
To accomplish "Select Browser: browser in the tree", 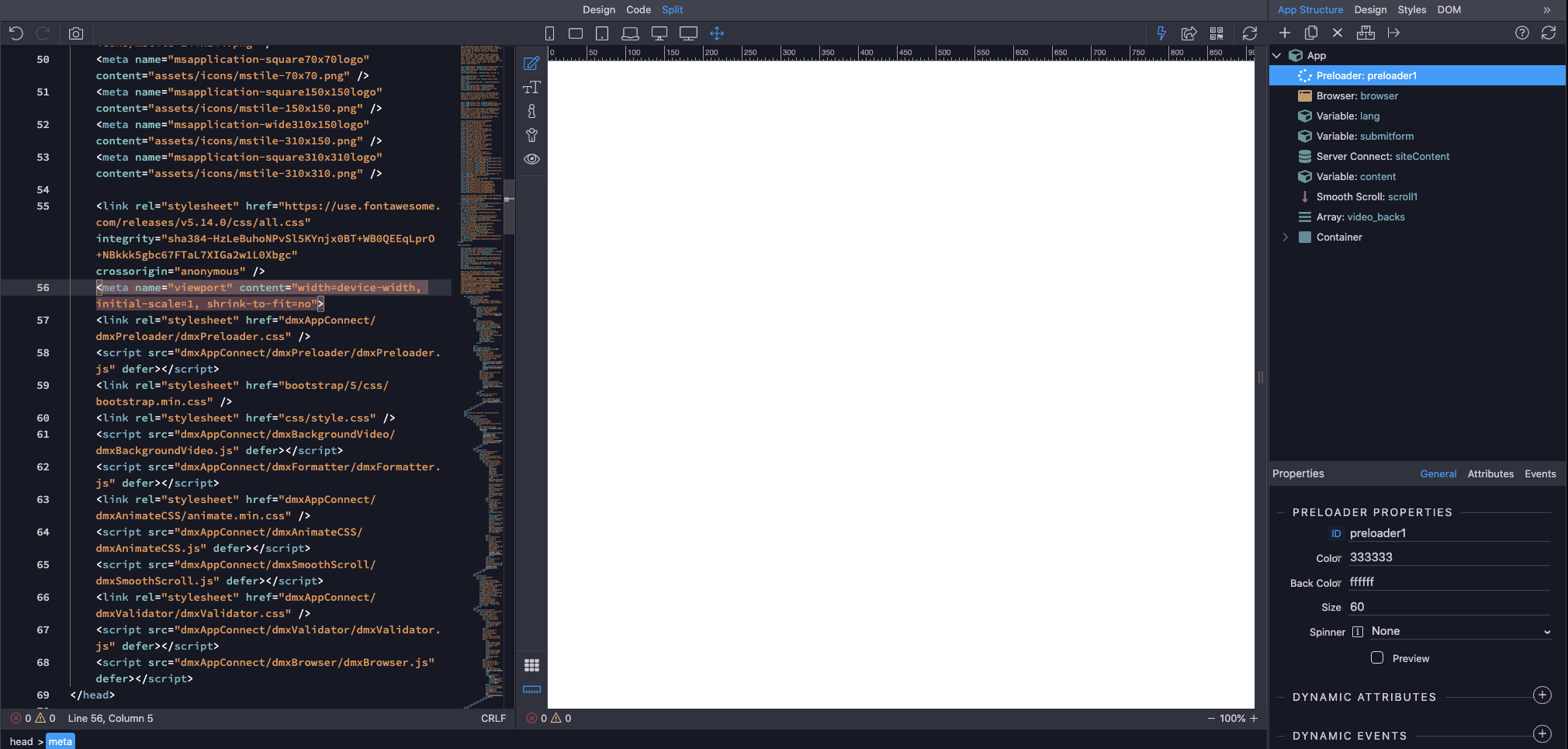I will (x=1417, y=95).
